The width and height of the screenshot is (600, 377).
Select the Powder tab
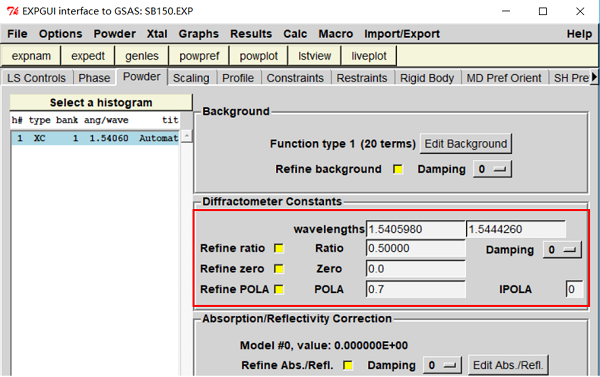(x=142, y=77)
